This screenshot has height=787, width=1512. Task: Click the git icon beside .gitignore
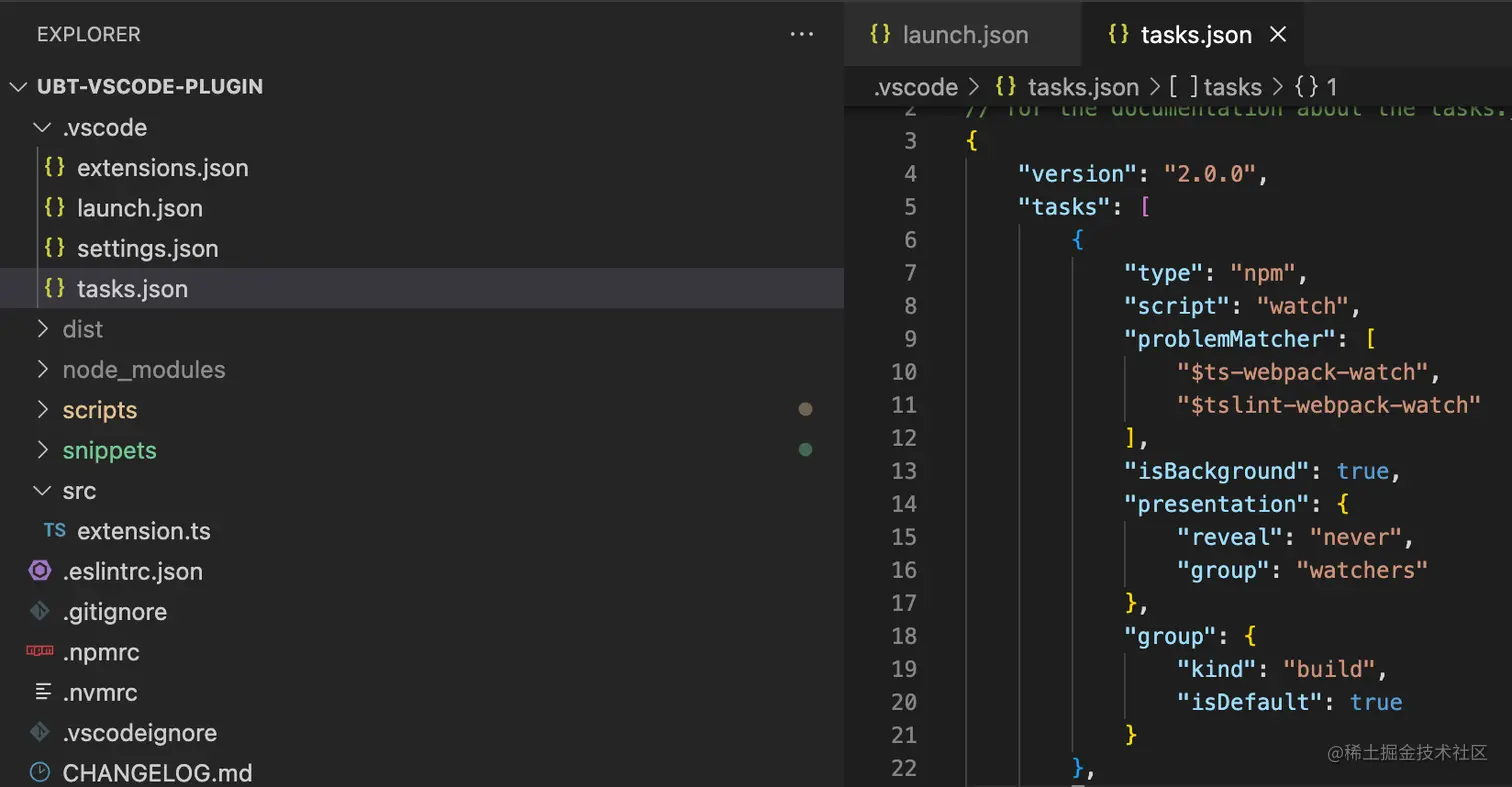point(40,611)
